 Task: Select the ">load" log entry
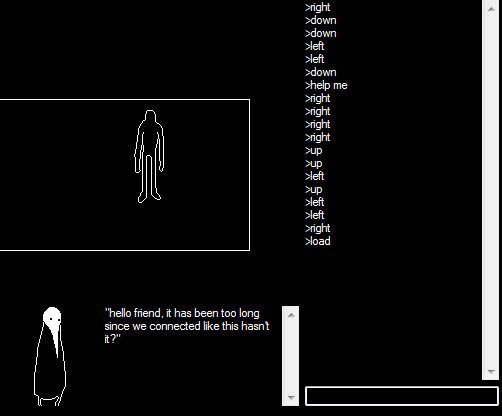[318, 241]
